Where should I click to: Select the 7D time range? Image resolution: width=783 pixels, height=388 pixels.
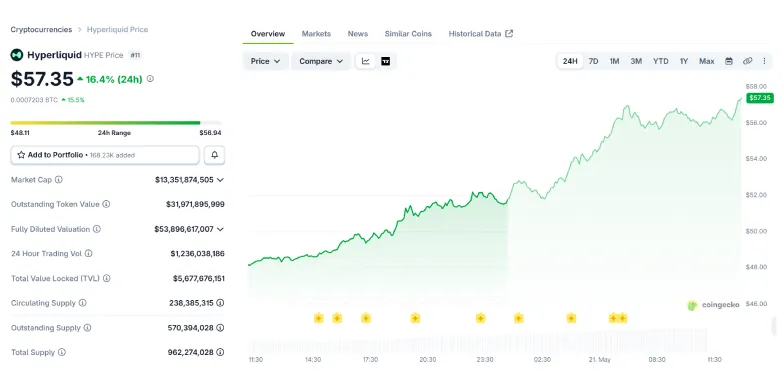tap(593, 61)
